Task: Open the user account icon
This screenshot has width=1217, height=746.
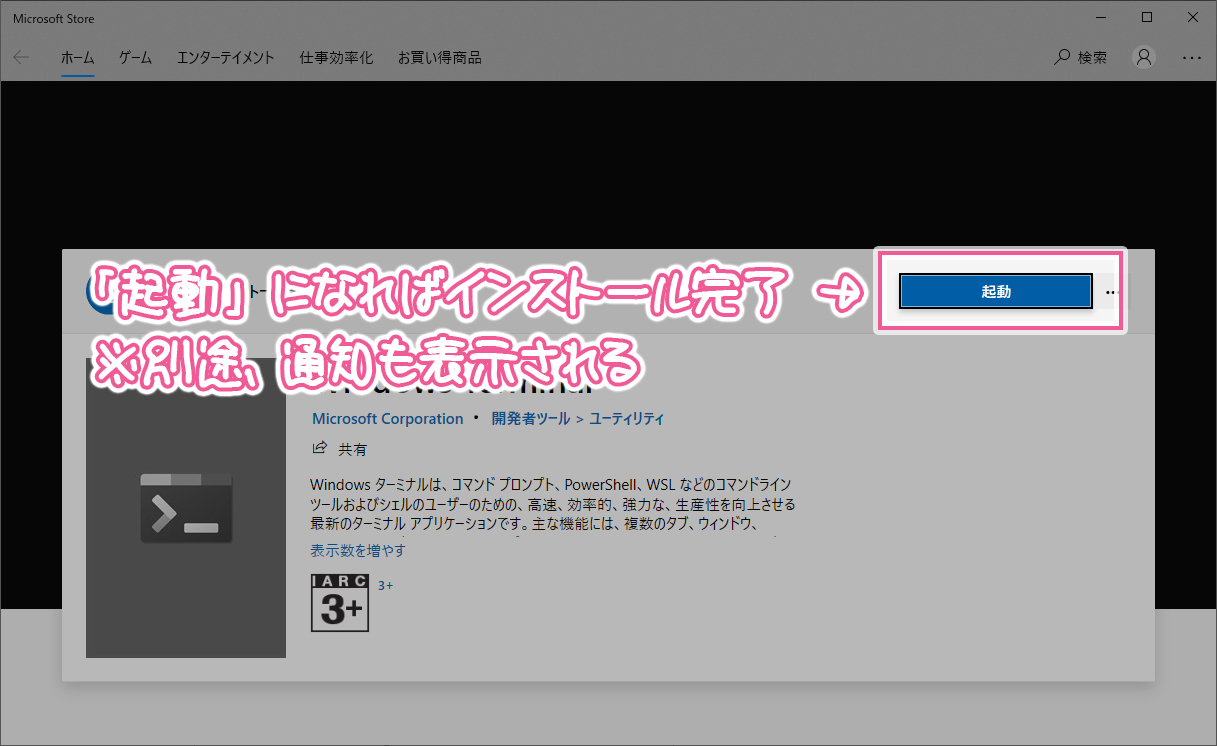Action: (x=1144, y=58)
